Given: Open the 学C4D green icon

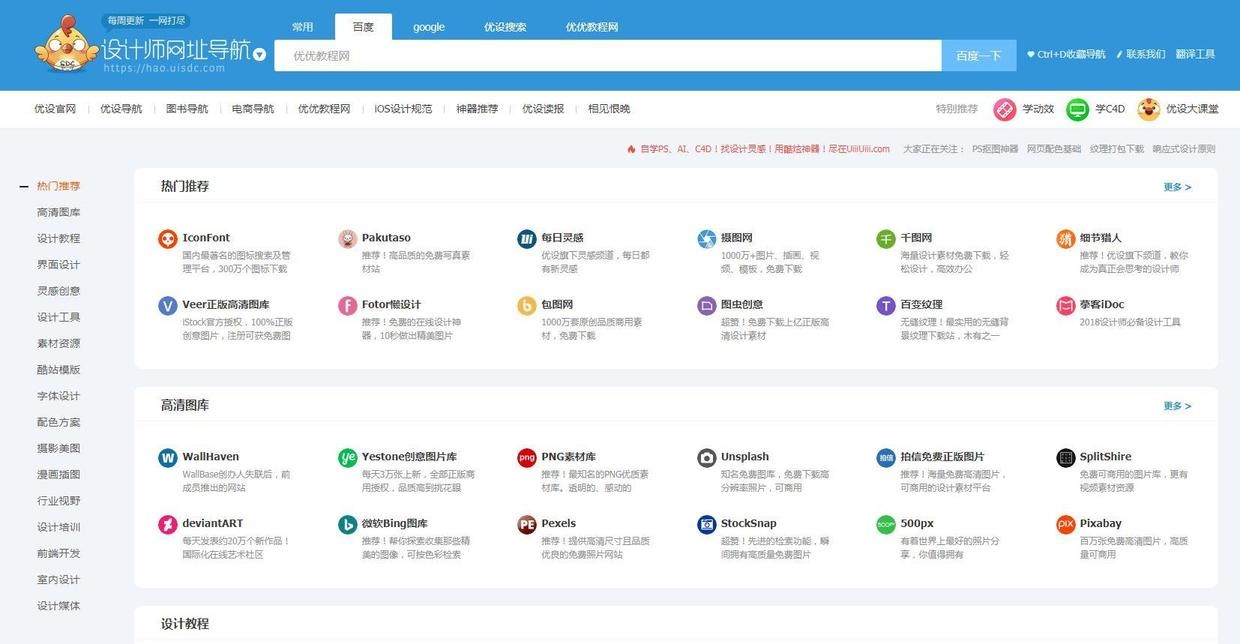Looking at the screenshot, I should coord(1077,110).
